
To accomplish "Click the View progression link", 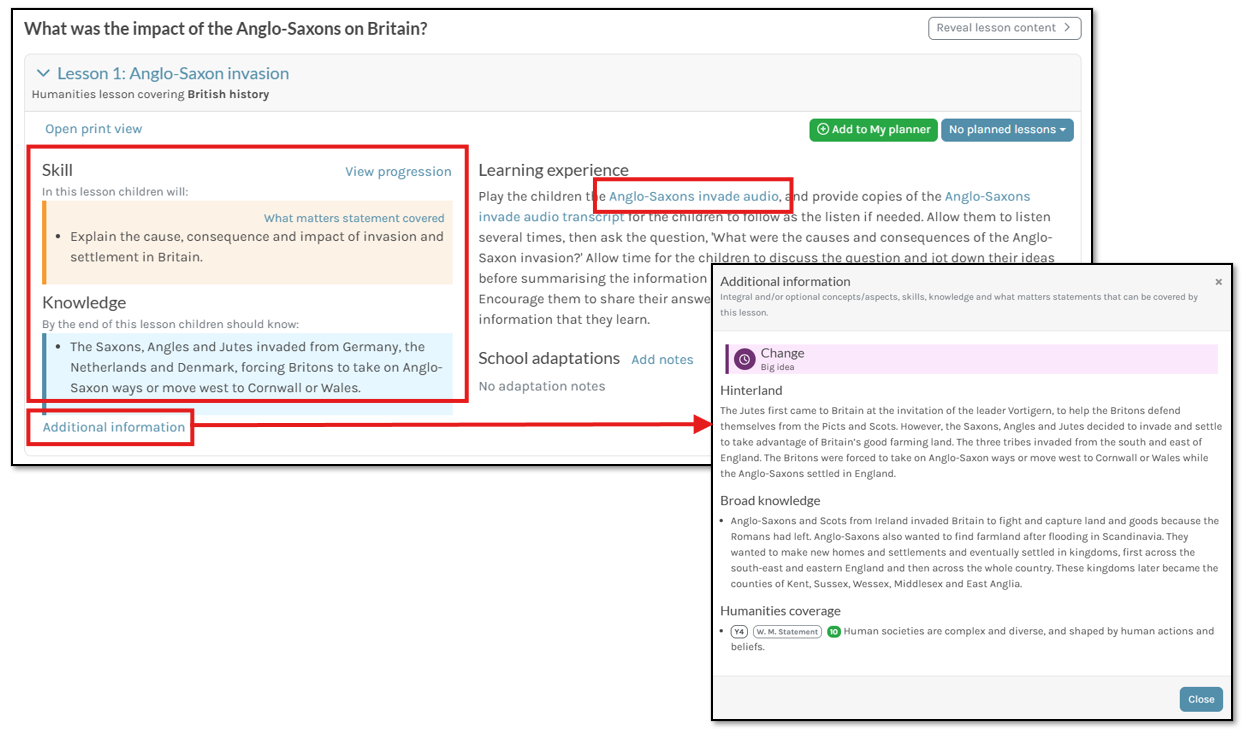I will point(398,172).
